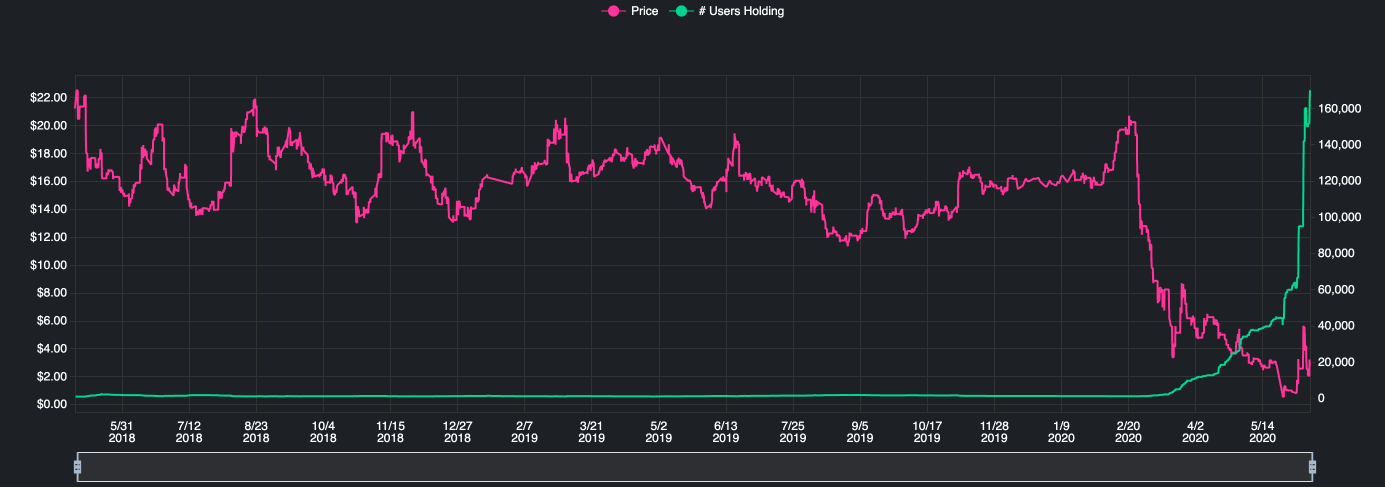This screenshot has width=1385, height=487.
Task: Click the $12.00 price axis label
Action: coord(49,237)
